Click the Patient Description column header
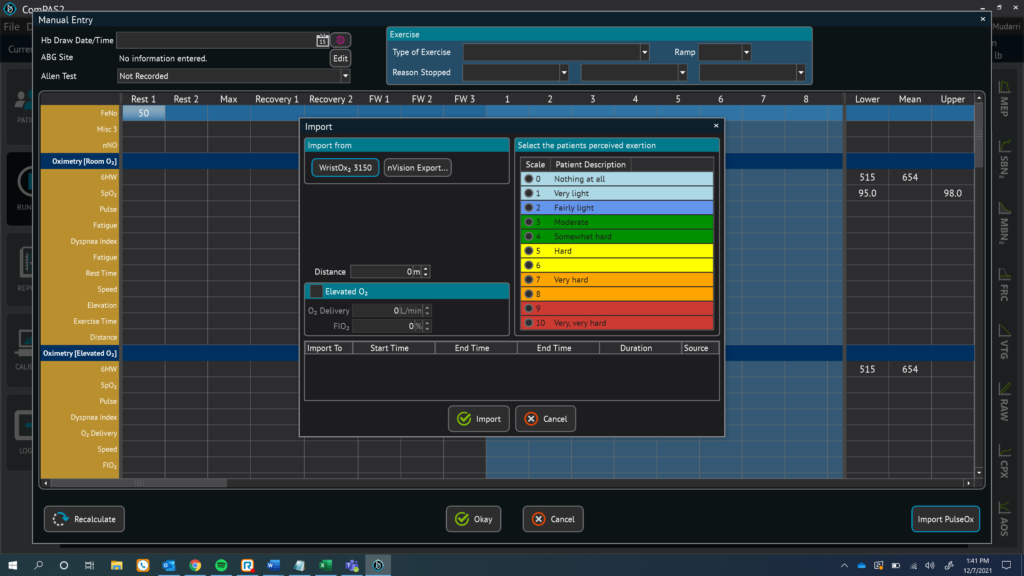 590,165
